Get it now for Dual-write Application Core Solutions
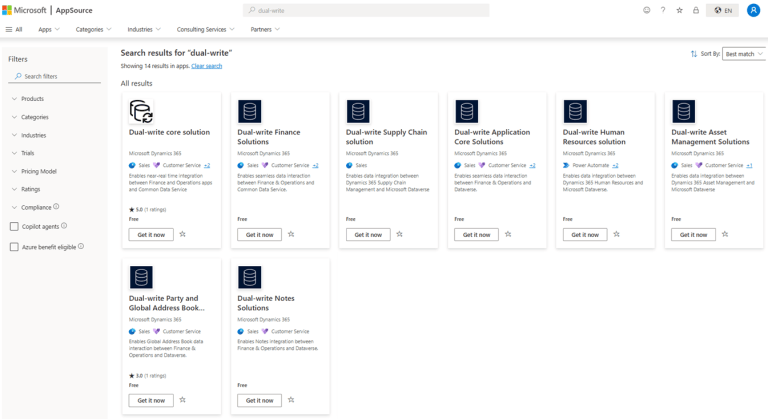 477,235
